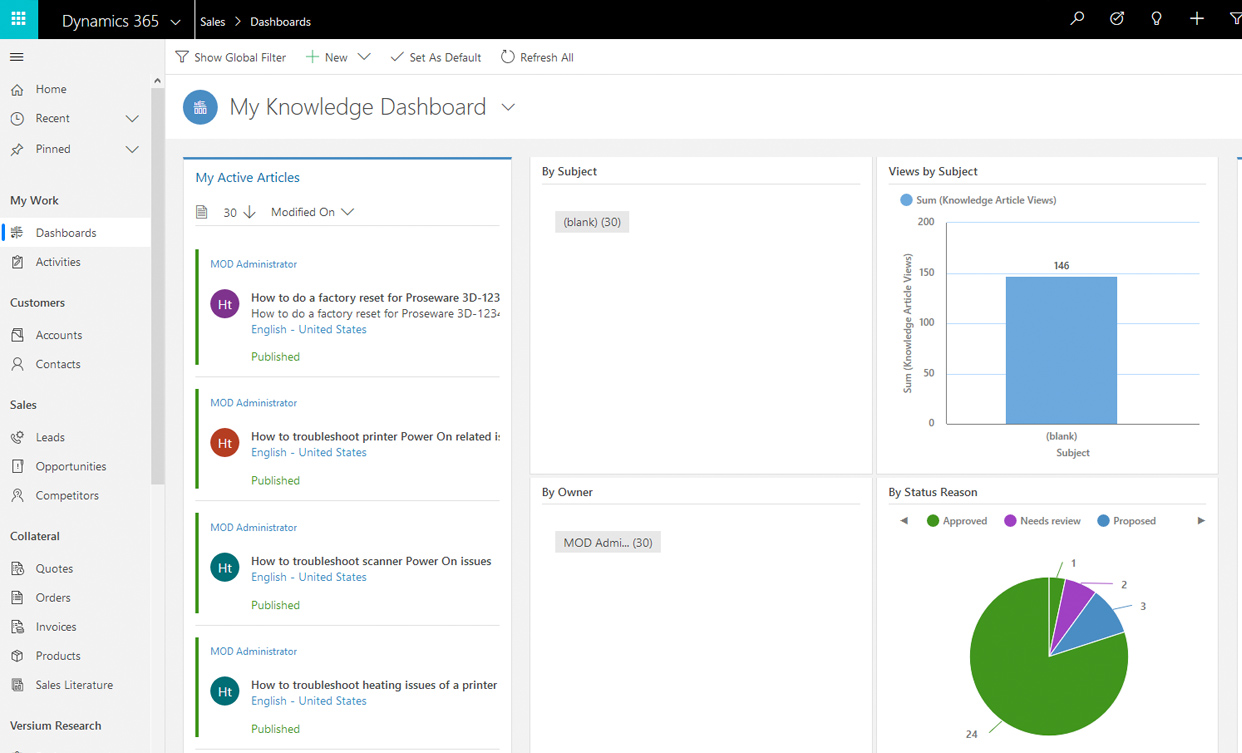Open the task flow checkmark-circle icon
Image resolution: width=1242 pixels, height=753 pixels.
point(1117,19)
